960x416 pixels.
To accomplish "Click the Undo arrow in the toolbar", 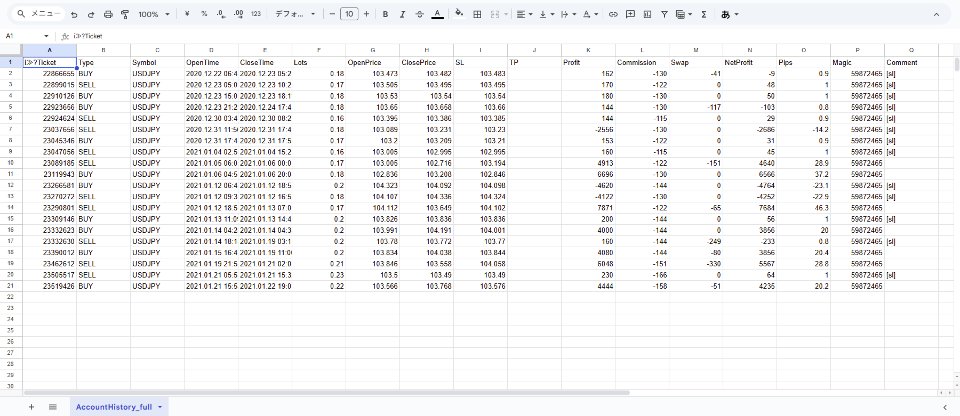I will [74, 14].
